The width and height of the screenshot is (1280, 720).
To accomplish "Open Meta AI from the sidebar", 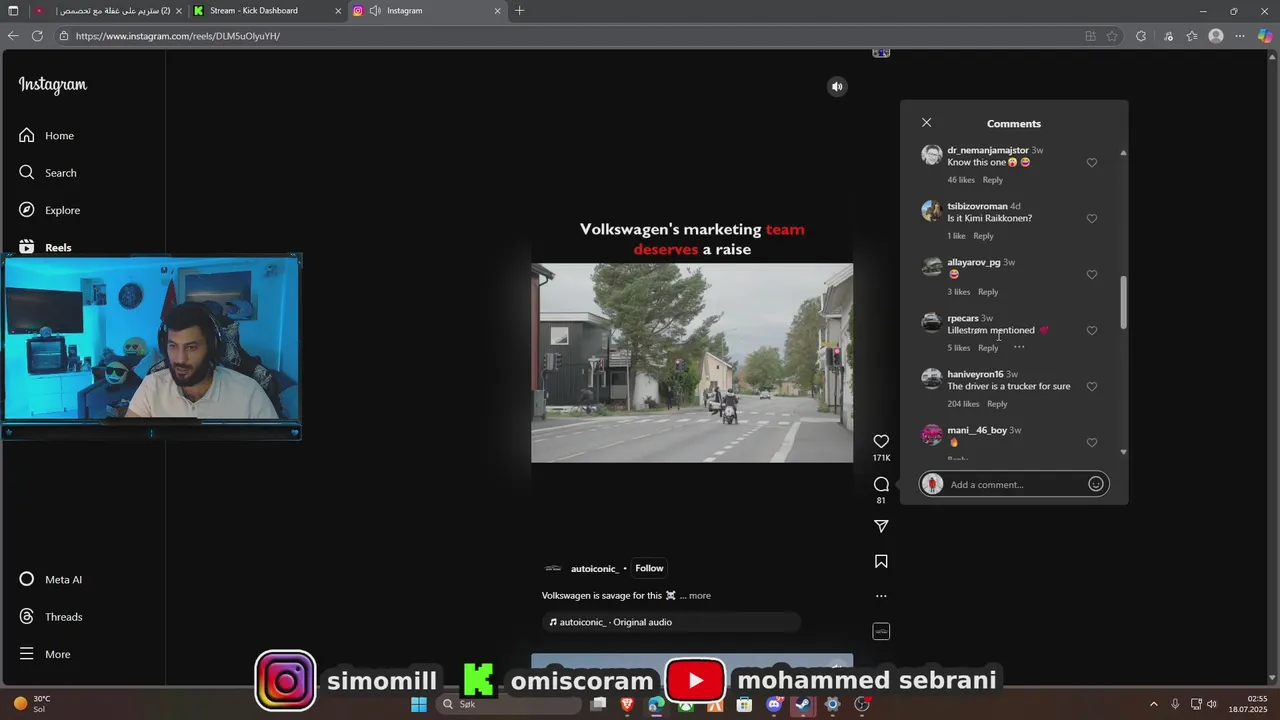I will point(50,580).
